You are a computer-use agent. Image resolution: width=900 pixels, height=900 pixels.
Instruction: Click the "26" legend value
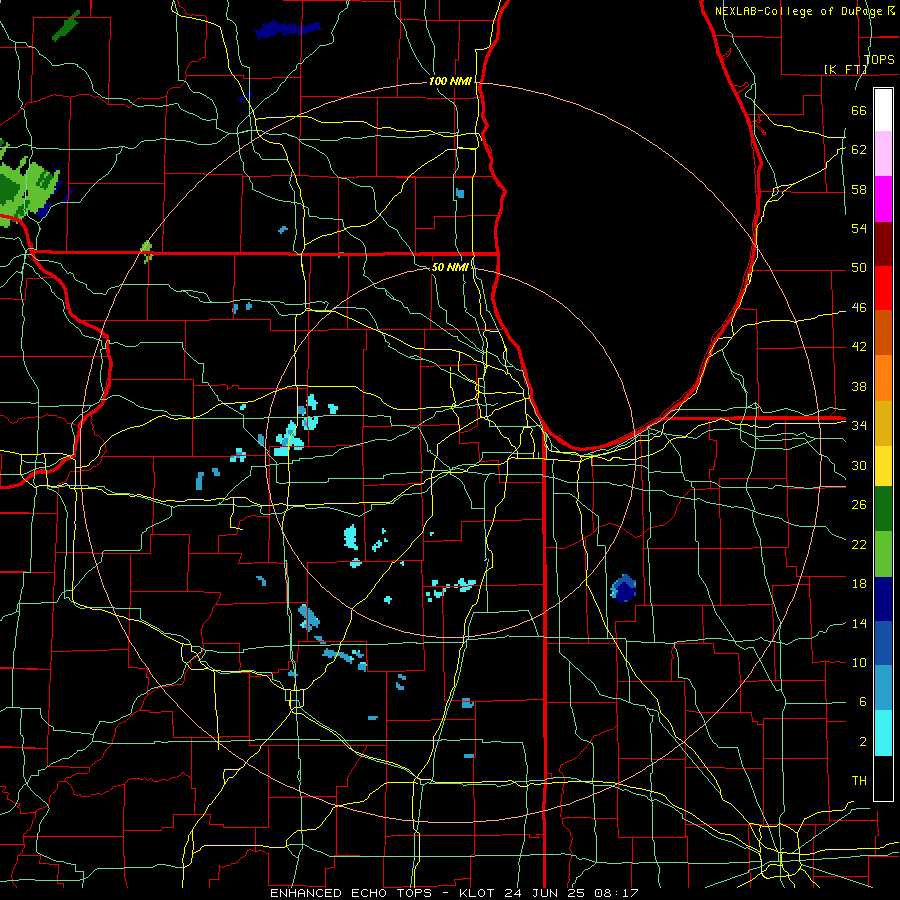(x=859, y=505)
